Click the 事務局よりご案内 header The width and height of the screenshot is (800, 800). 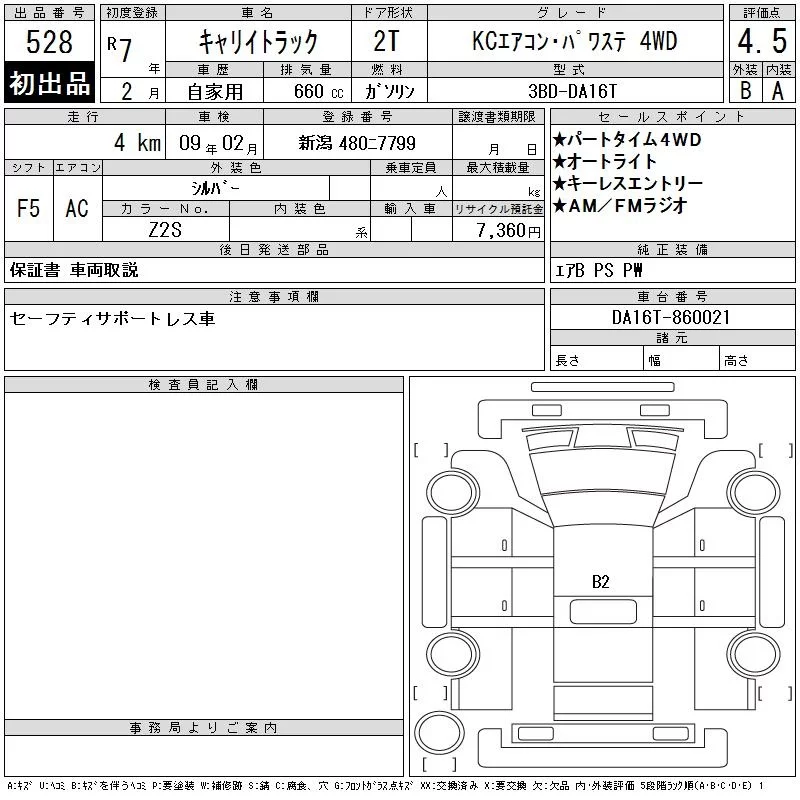point(204,728)
